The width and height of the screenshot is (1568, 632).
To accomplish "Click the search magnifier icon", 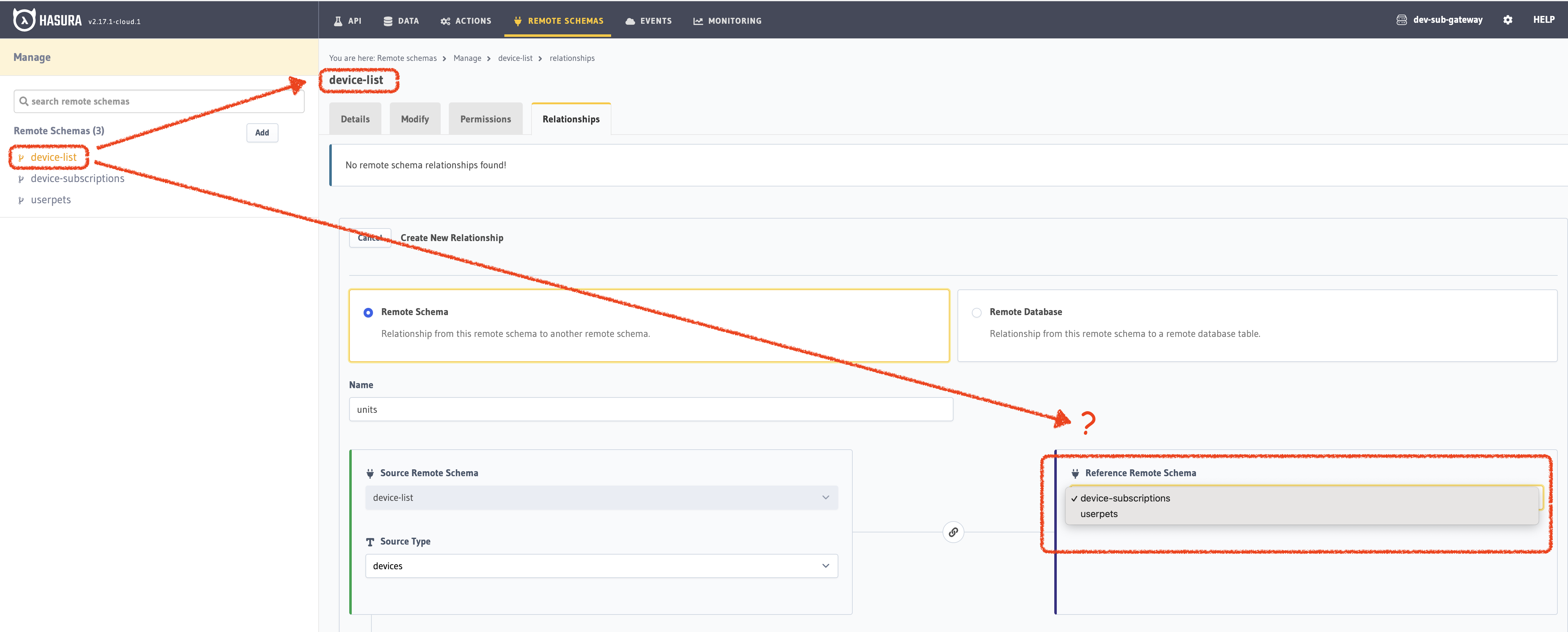I will 24,101.
